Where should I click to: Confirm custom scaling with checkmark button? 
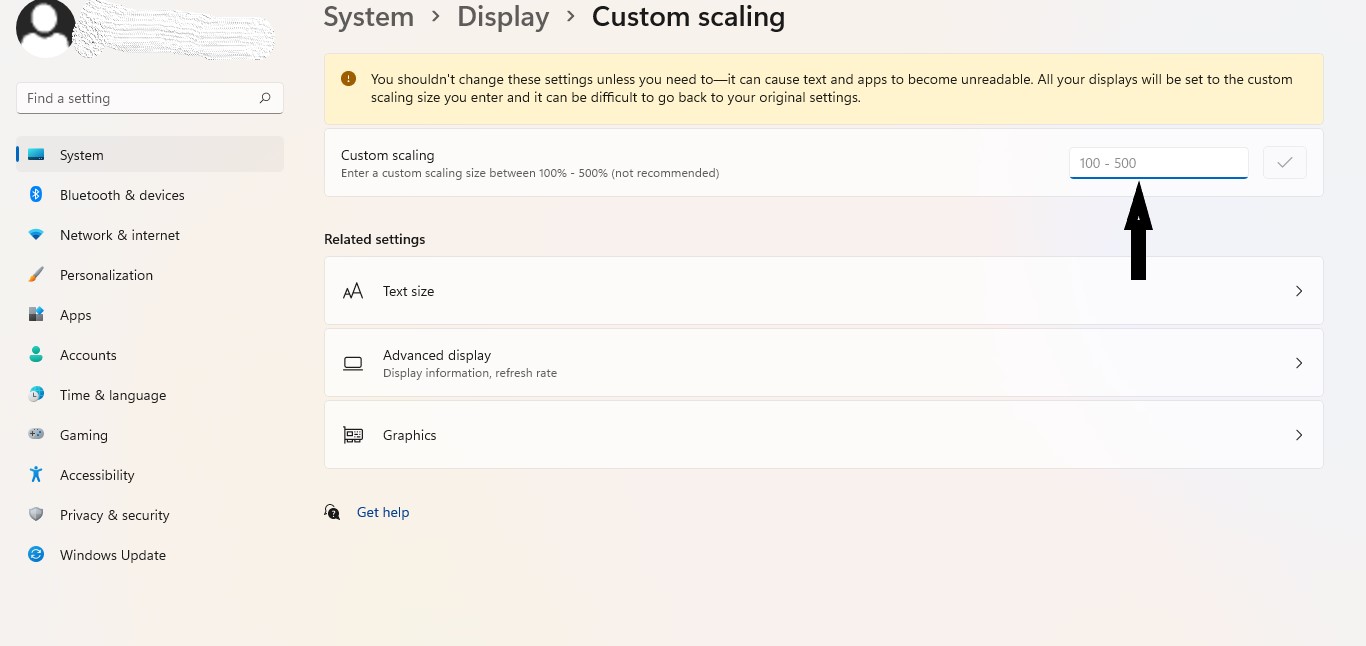(x=1284, y=163)
